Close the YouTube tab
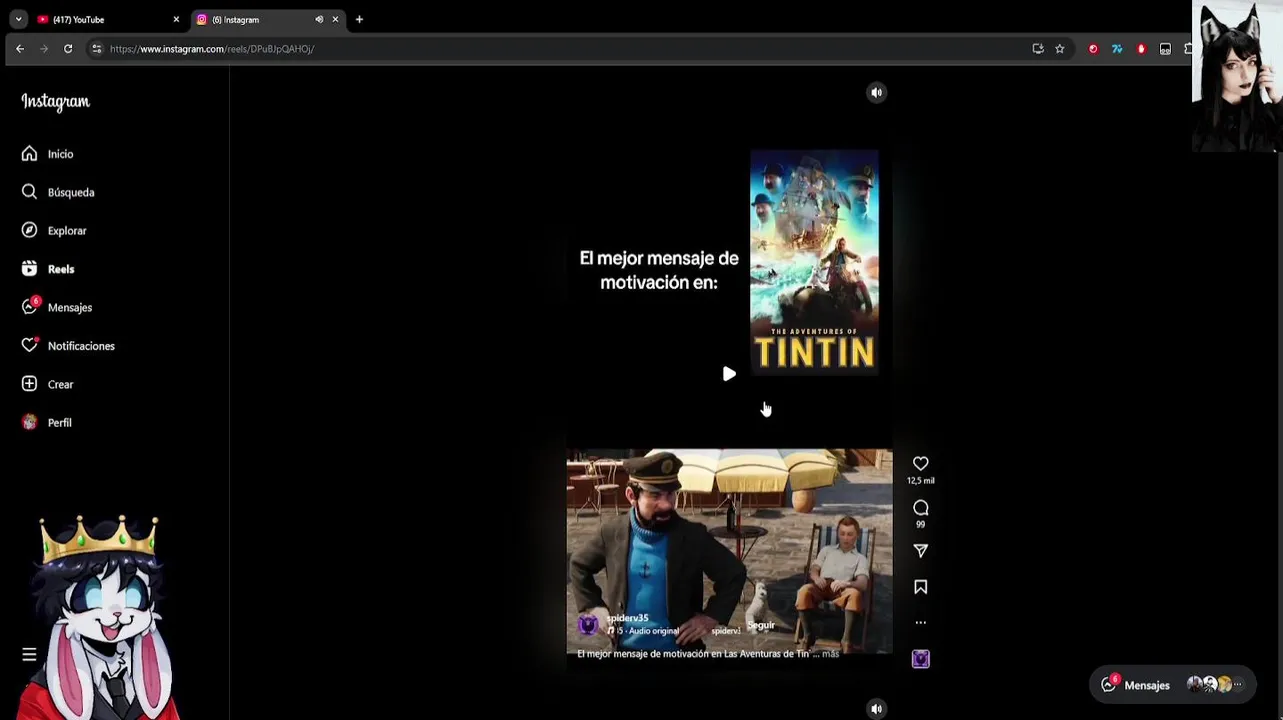The image size is (1283, 720). click(176, 19)
